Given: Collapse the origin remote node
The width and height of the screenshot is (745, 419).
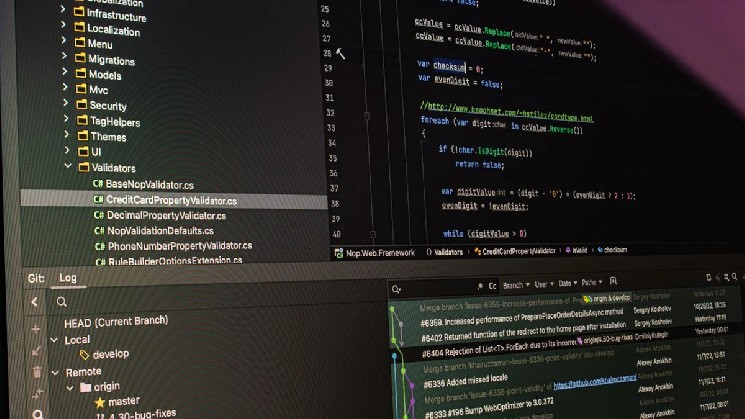Looking at the screenshot, I should (x=70, y=388).
